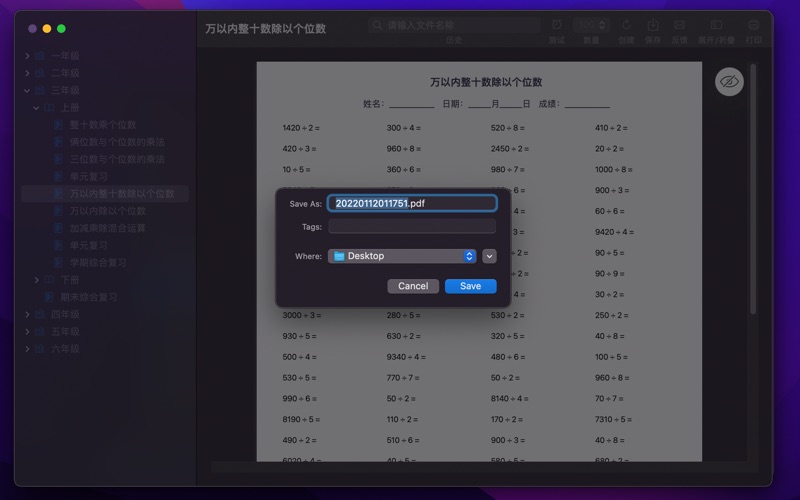Select 加减乘除混合运算 in sidebar
The image size is (800, 500).
click(x=107, y=228)
